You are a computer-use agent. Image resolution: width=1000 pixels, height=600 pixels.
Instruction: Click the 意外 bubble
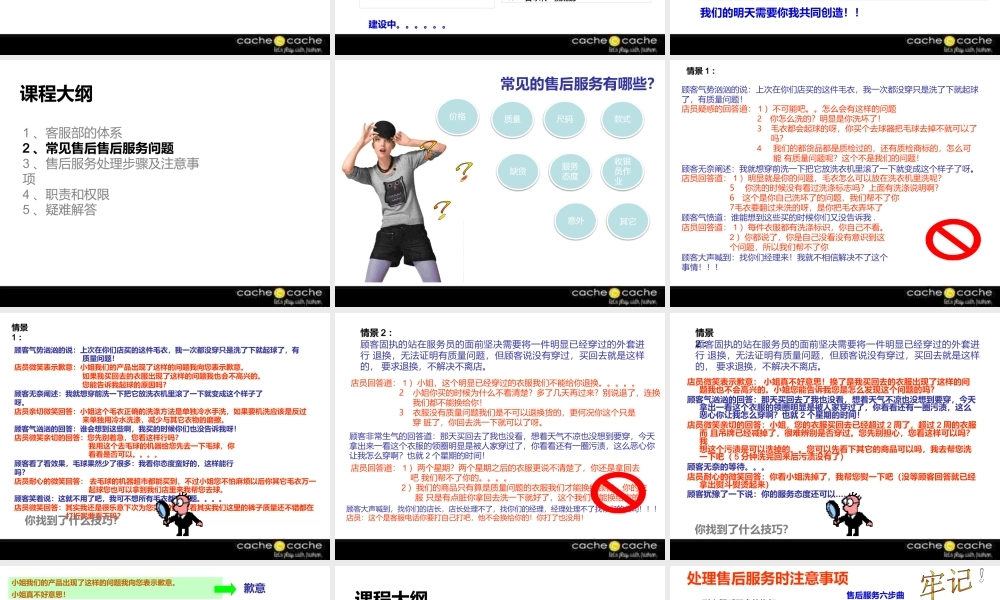coord(575,221)
